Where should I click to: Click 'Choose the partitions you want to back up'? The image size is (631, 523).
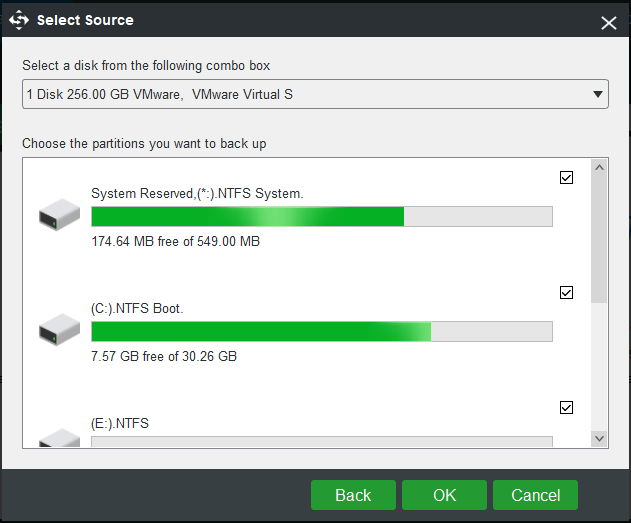(x=144, y=144)
